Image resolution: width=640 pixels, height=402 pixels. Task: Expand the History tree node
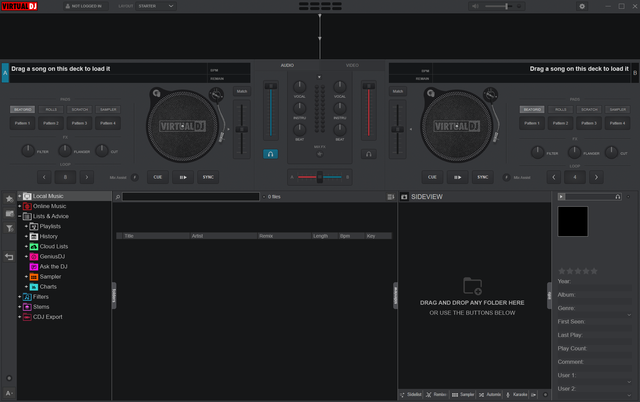(27, 236)
